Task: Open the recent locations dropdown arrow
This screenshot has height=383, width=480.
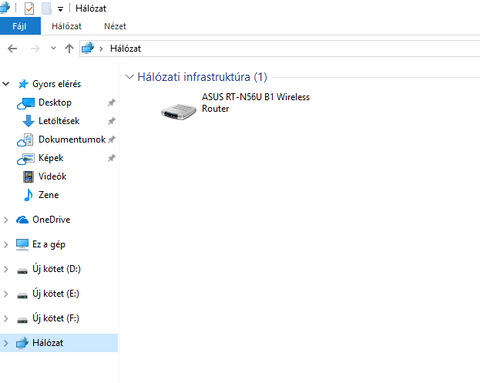Action: [53, 49]
